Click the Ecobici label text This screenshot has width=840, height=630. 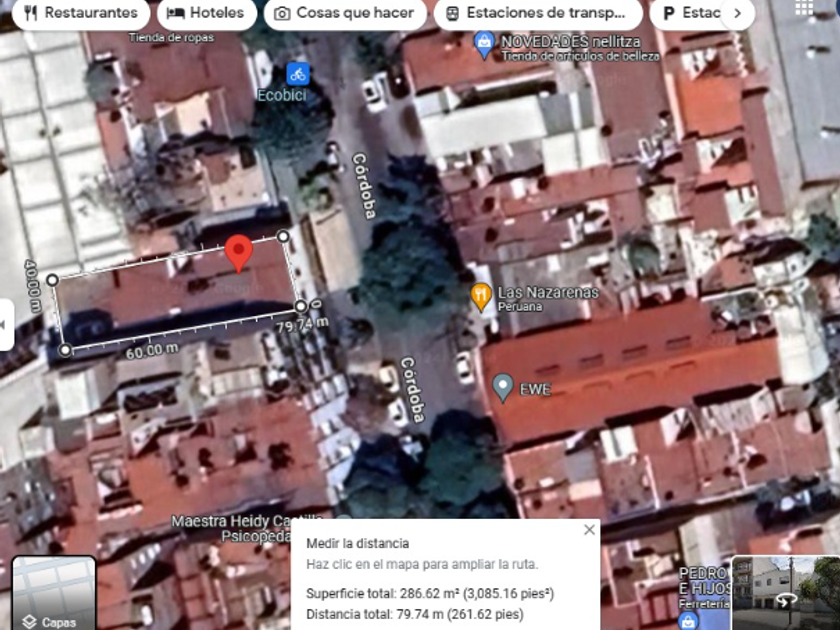tap(282, 95)
